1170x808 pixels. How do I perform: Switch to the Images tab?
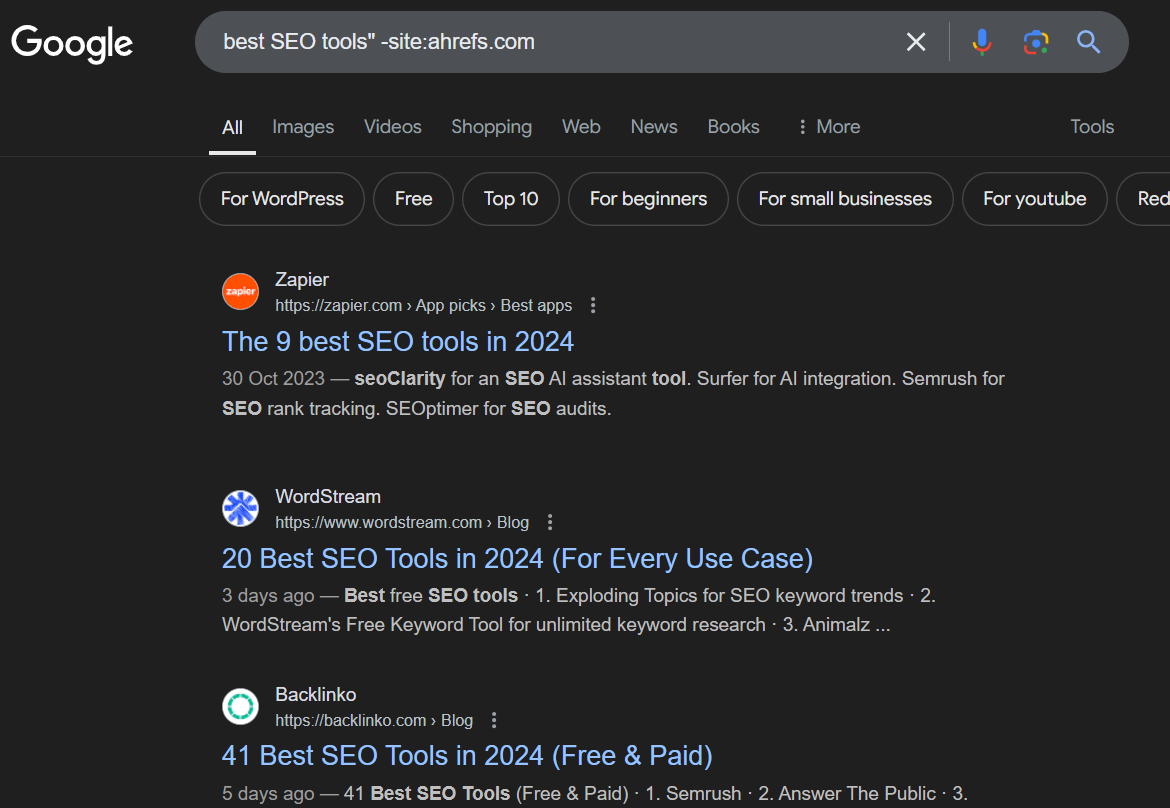coord(303,127)
